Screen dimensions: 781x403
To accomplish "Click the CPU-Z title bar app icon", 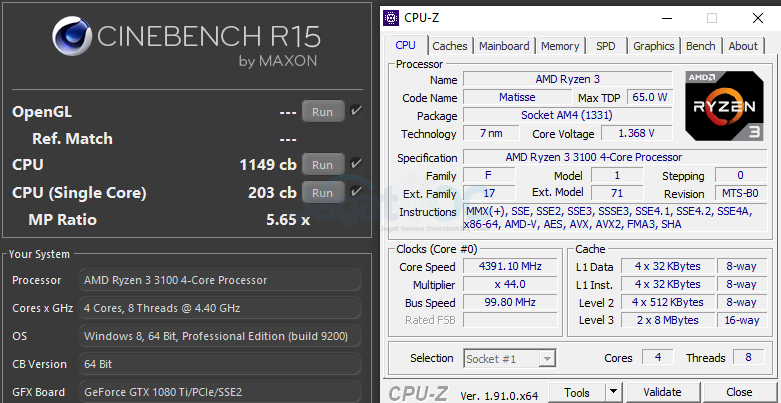I will (392, 17).
